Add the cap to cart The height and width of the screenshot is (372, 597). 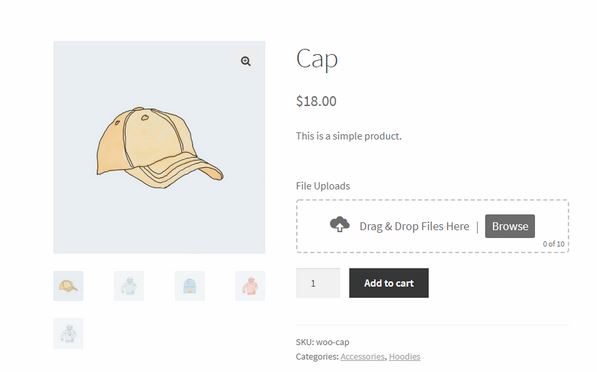[389, 283]
